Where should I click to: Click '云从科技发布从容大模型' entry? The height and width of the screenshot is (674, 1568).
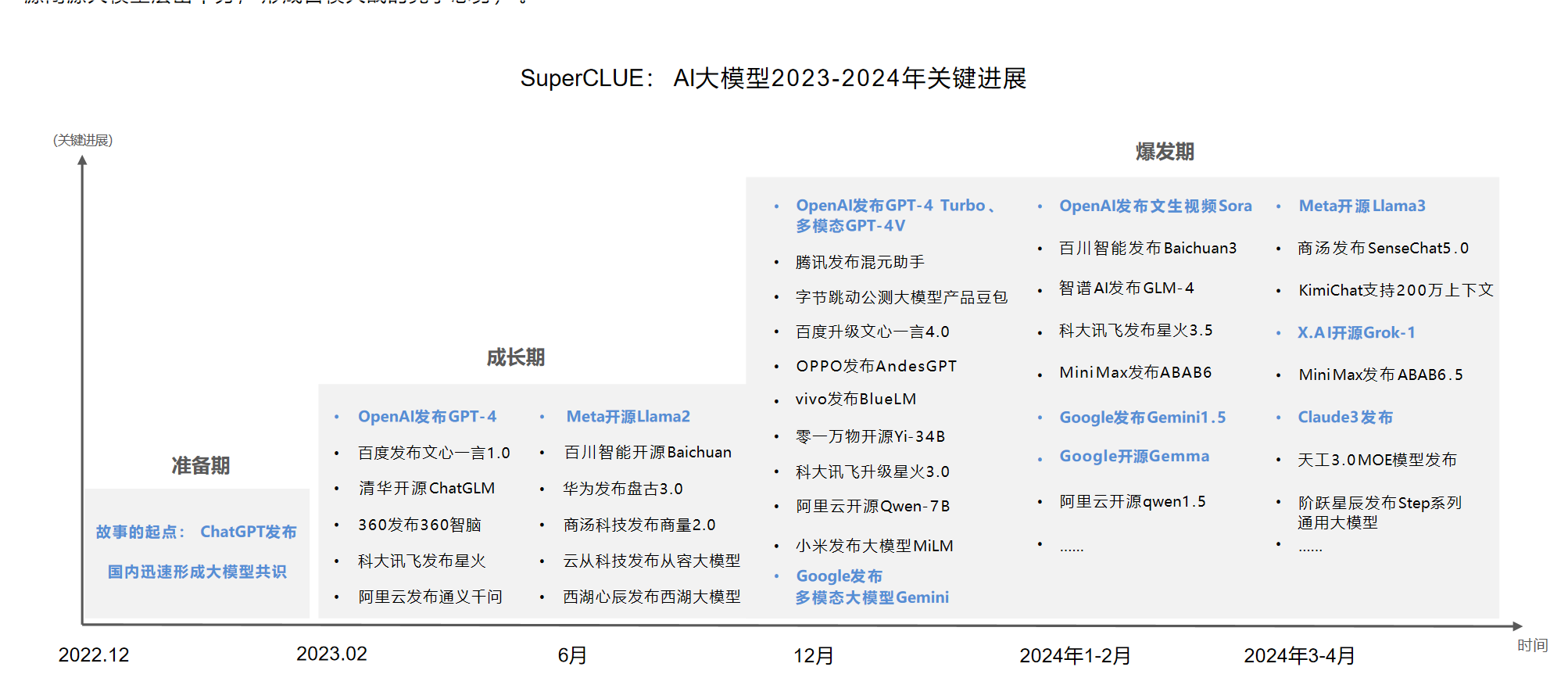pos(652,561)
